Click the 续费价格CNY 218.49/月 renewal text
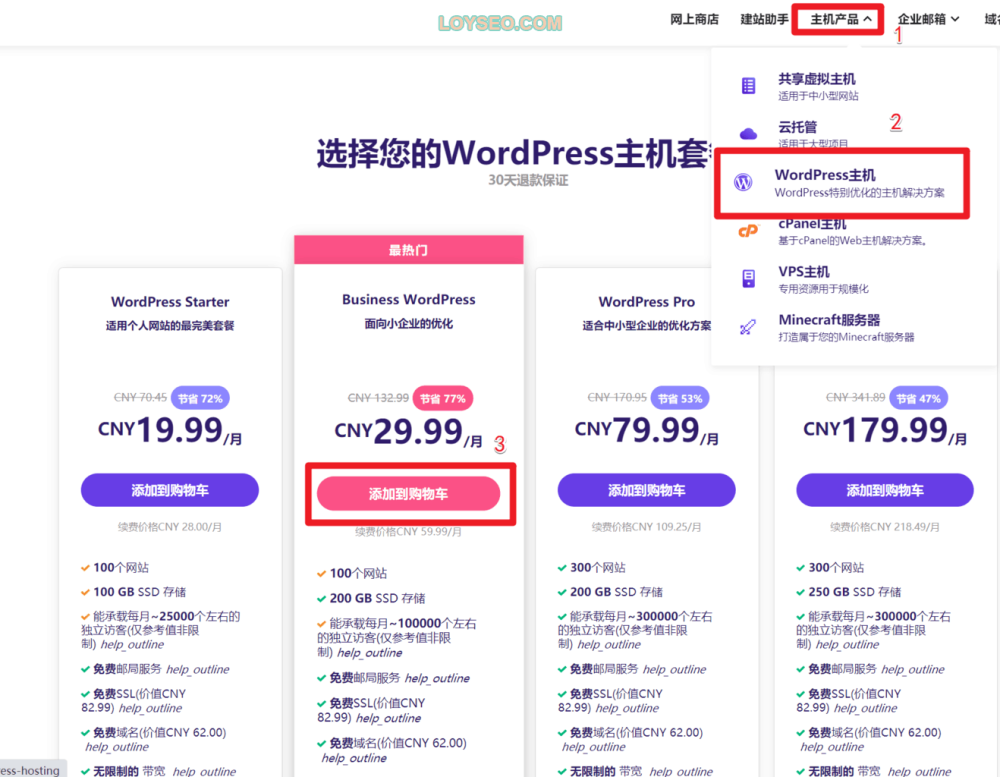This screenshot has width=1000, height=777. 885,527
